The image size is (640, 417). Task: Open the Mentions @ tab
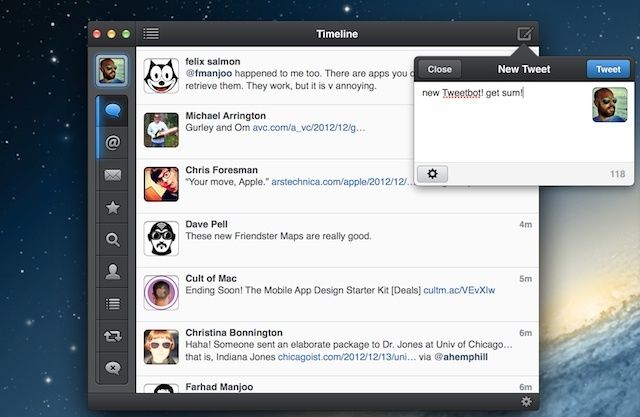[113, 143]
